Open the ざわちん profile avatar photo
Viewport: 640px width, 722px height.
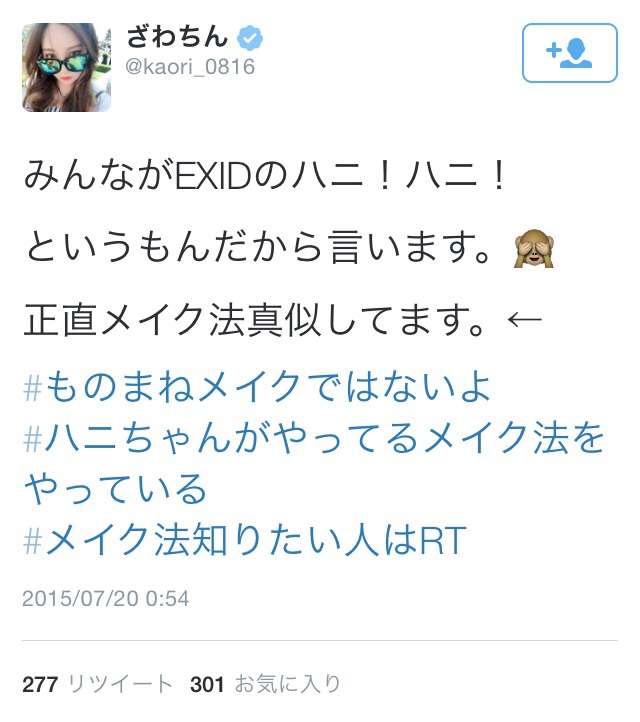67,67
